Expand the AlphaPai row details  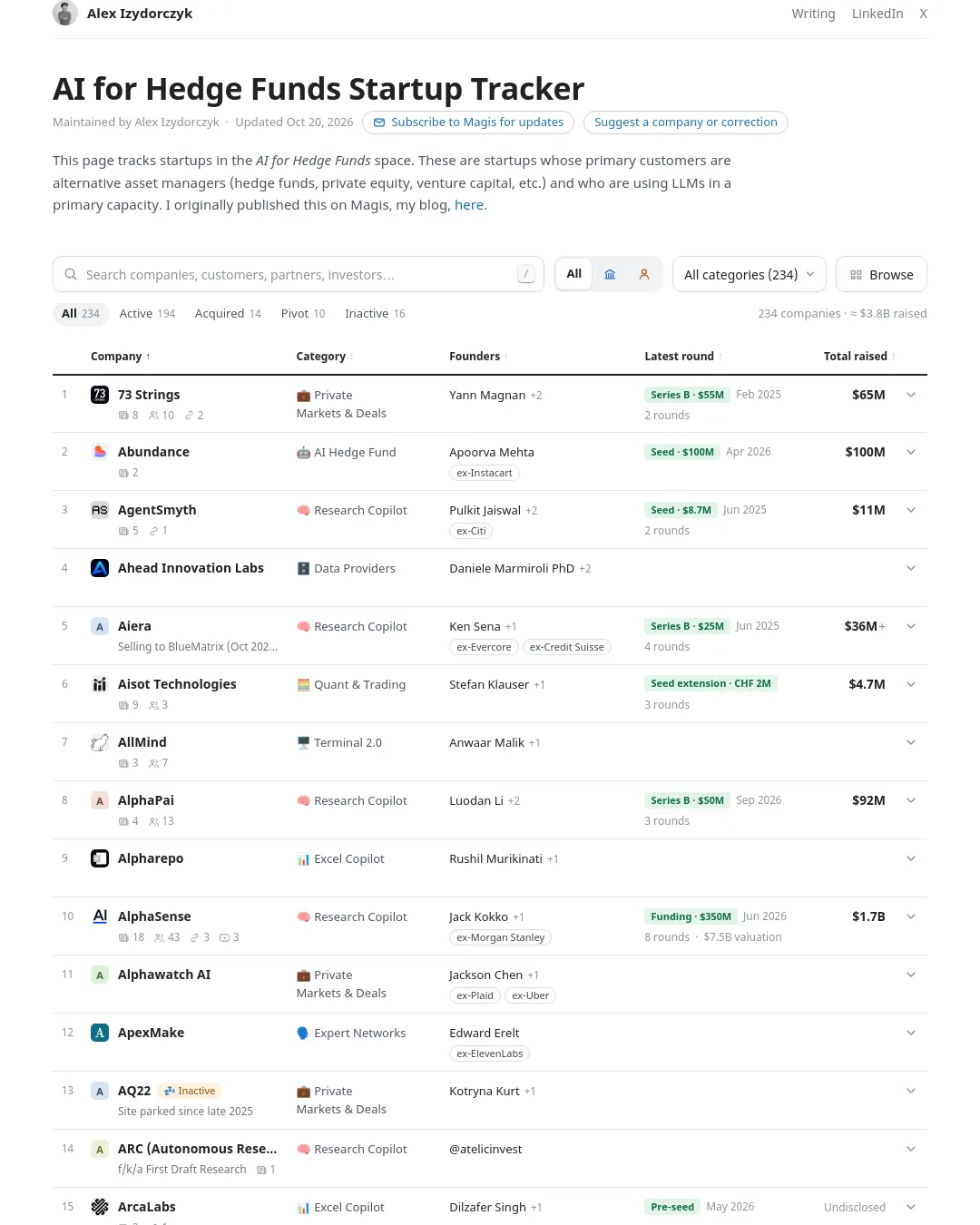coord(911,800)
